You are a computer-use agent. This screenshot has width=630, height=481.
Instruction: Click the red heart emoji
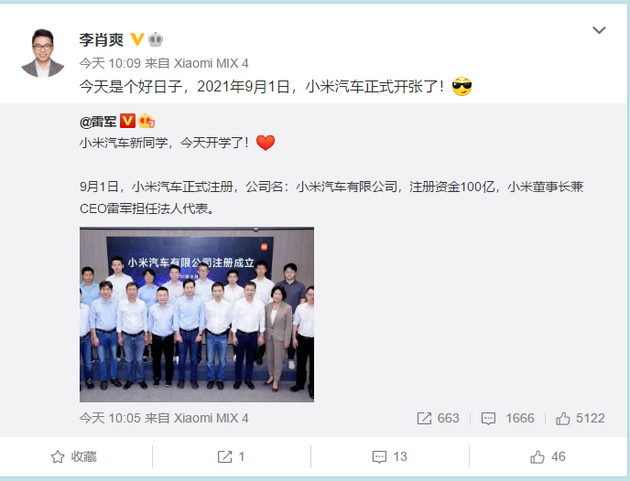[x=266, y=143]
